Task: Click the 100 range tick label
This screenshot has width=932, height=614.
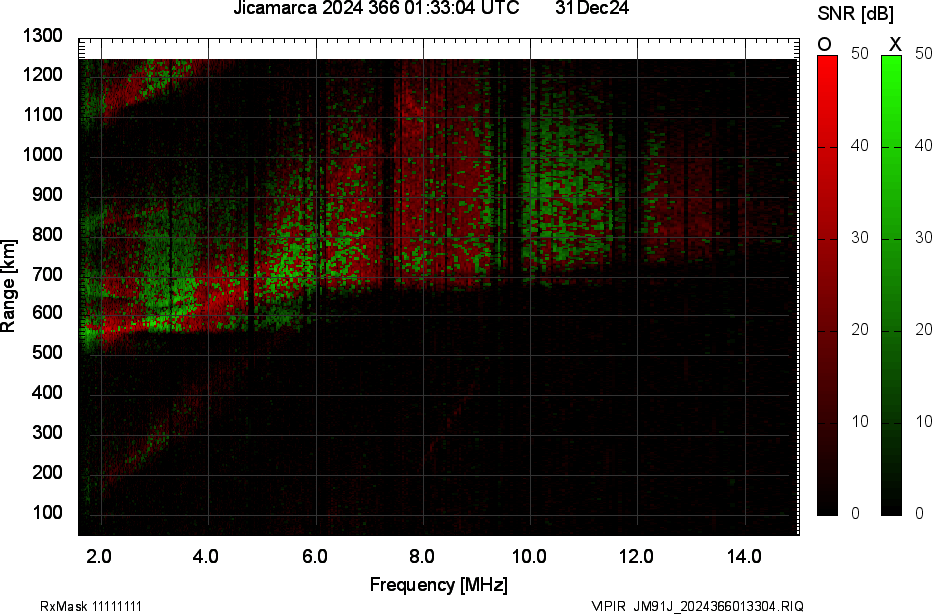Action: (47, 512)
